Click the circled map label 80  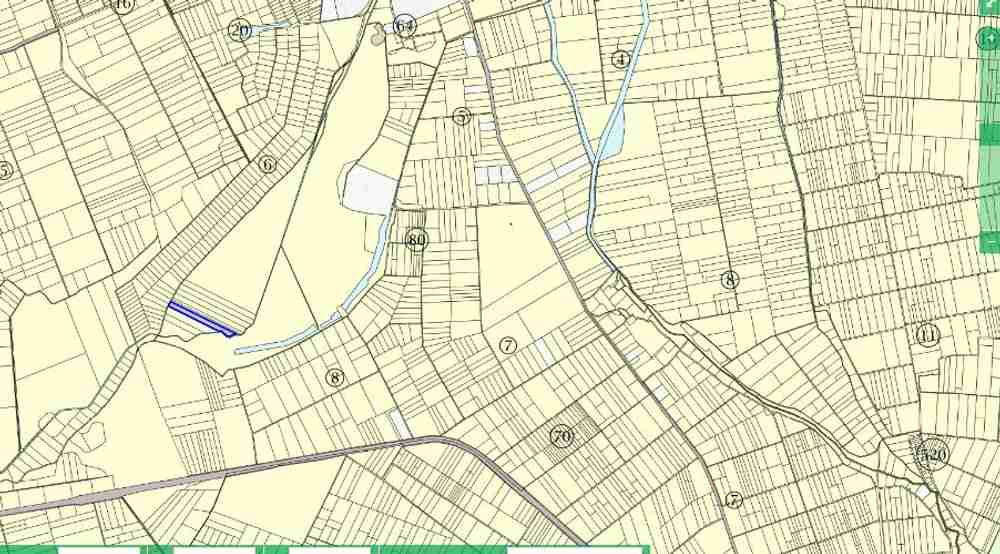416,240
